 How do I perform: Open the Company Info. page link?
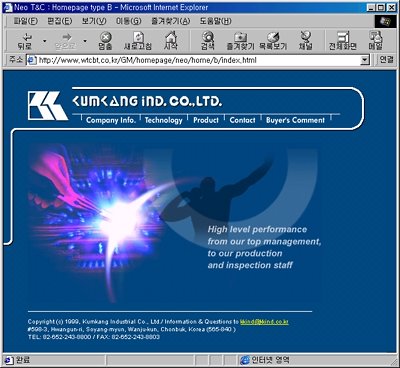[111, 120]
